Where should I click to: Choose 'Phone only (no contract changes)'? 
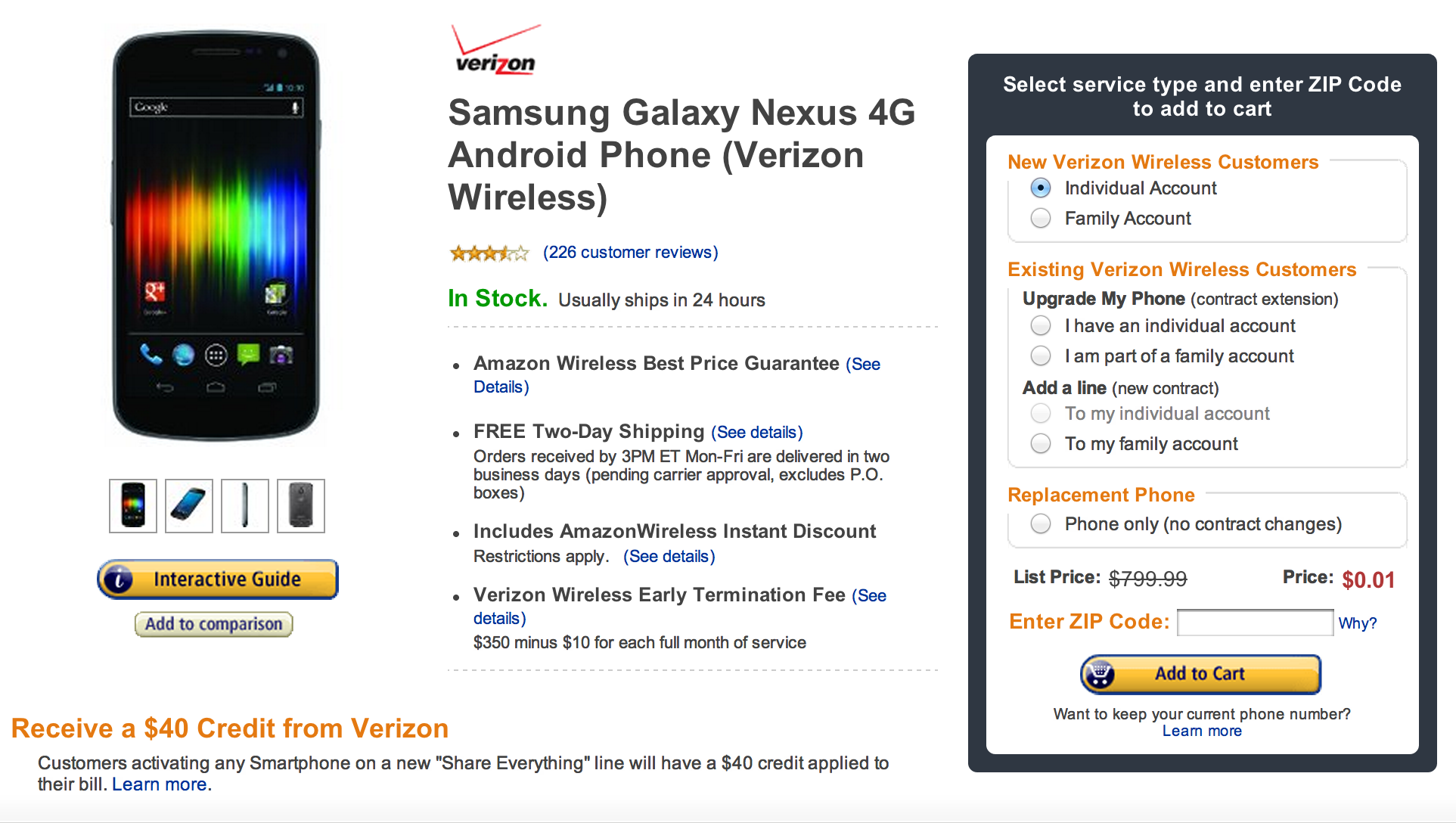coord(1041,524)
